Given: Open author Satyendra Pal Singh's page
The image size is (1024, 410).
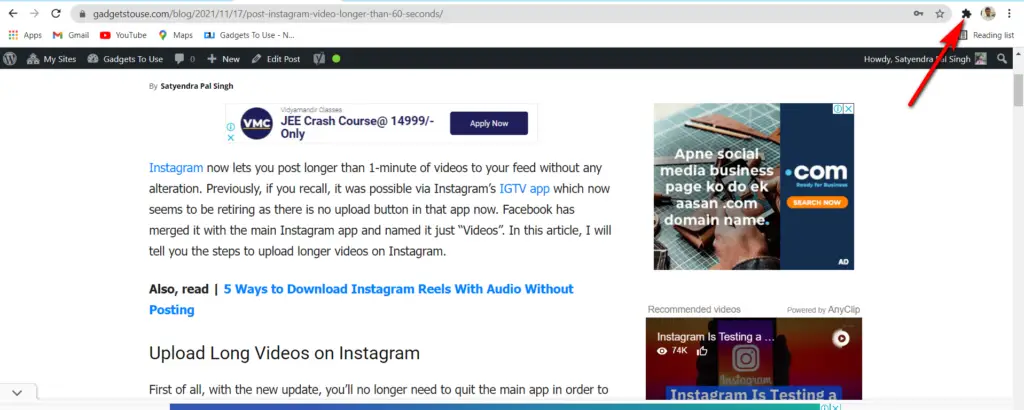Looking at the screenshot, I should (x=197, y=86).
